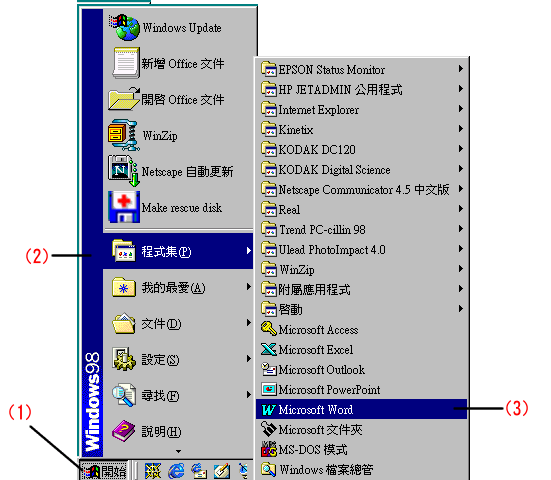Click the Internet Explorer quick launch icon
The image size is (551, 480).
coord(176,471)
